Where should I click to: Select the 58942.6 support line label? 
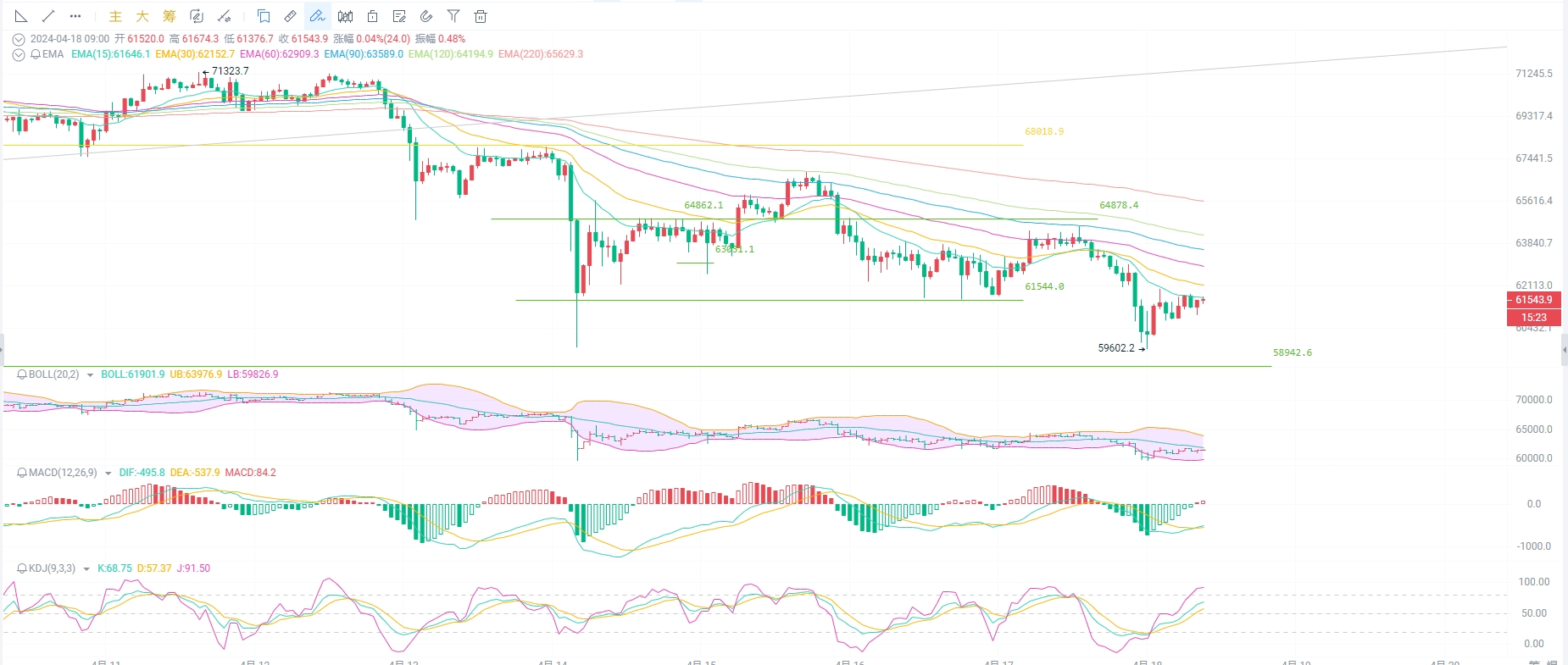pyautogui.click(x=1293, y=353)
